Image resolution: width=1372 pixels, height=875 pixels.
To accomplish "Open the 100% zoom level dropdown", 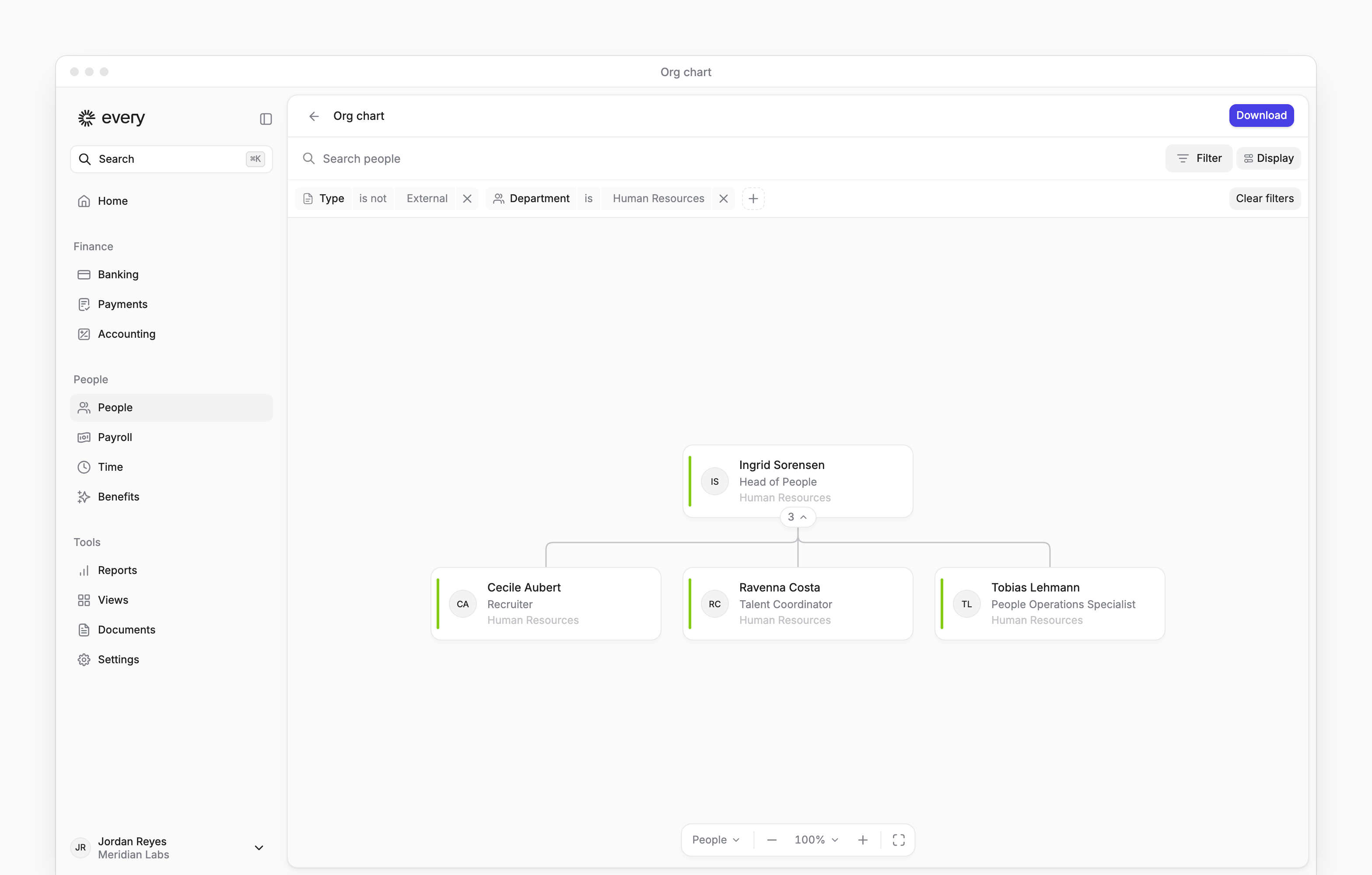I will pos(816,840).
